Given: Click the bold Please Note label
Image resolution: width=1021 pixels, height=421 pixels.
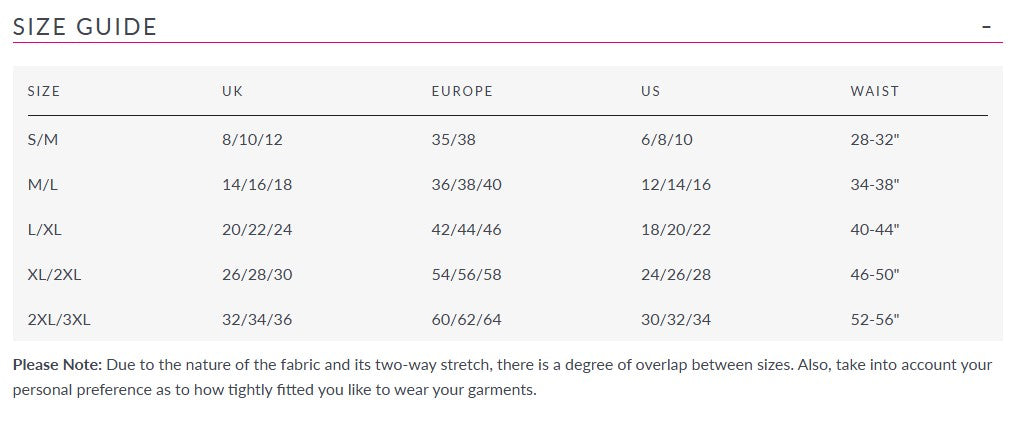Looking at the screenshot, I should (x=57, y=365).
